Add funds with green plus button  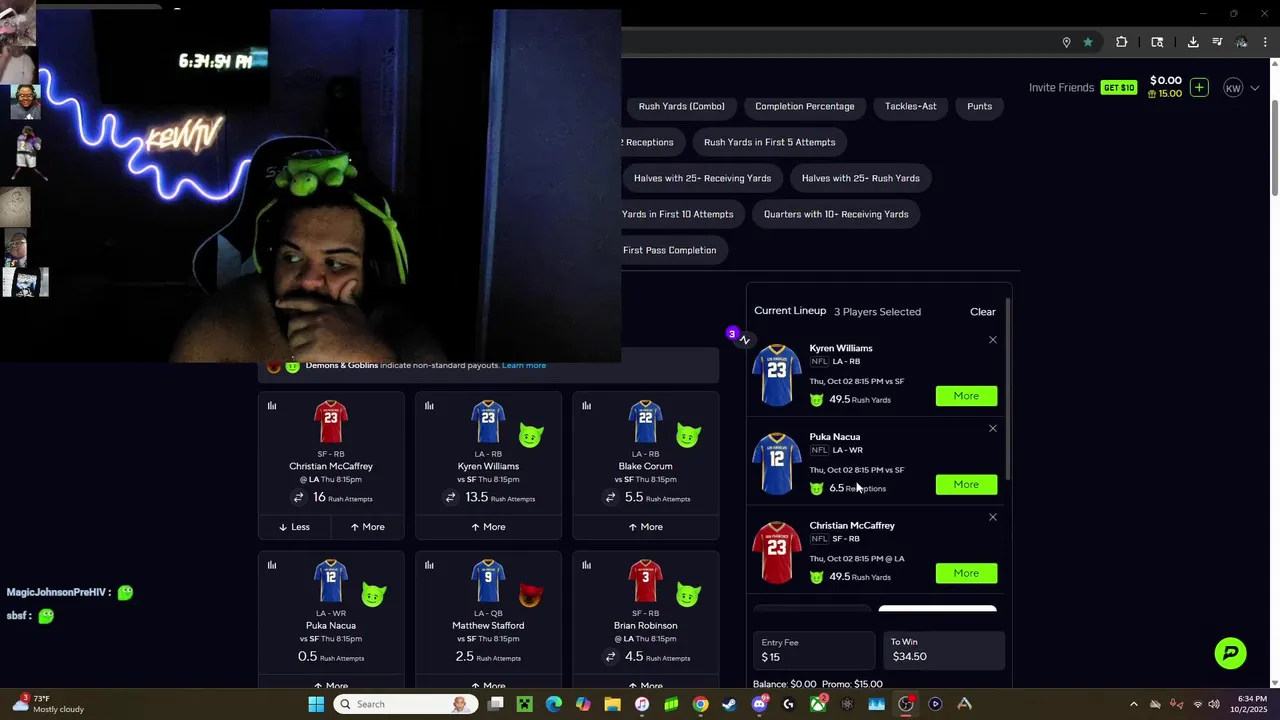(x=1200, y=87)
